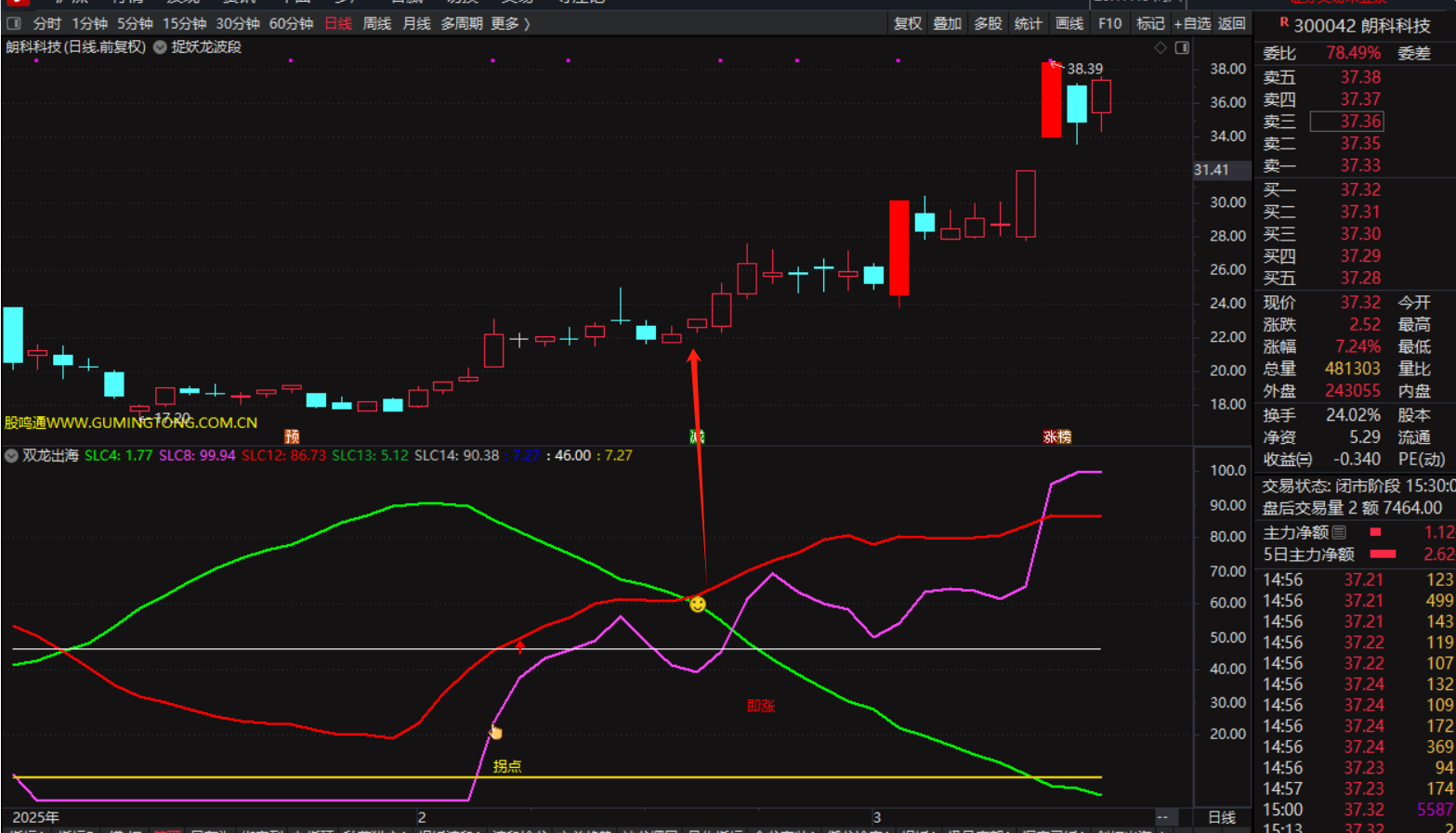
Task: Toggle the sidebar panel icon left of 分时
Action: 14,23
